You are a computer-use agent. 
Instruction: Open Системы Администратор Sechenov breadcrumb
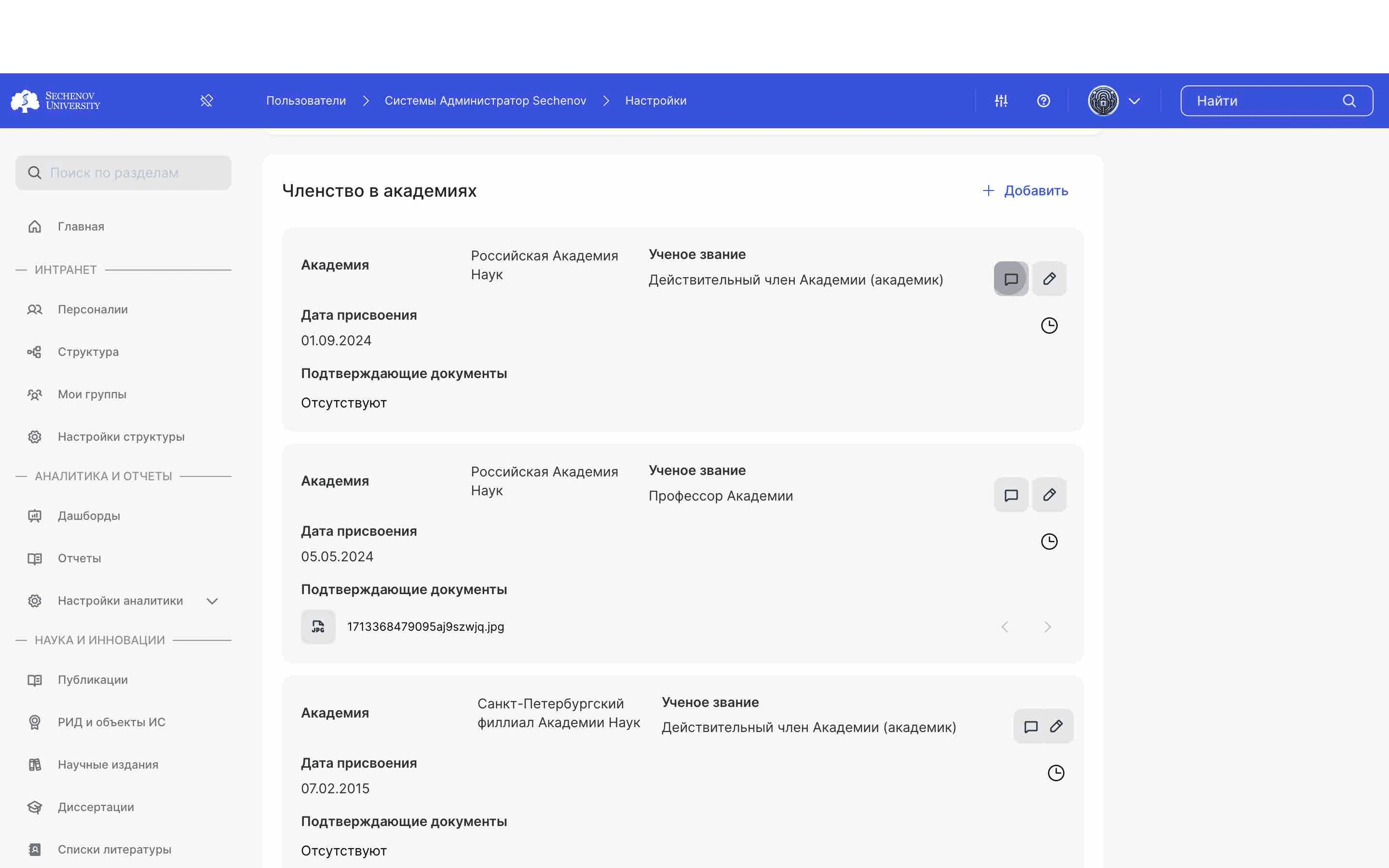485,101
